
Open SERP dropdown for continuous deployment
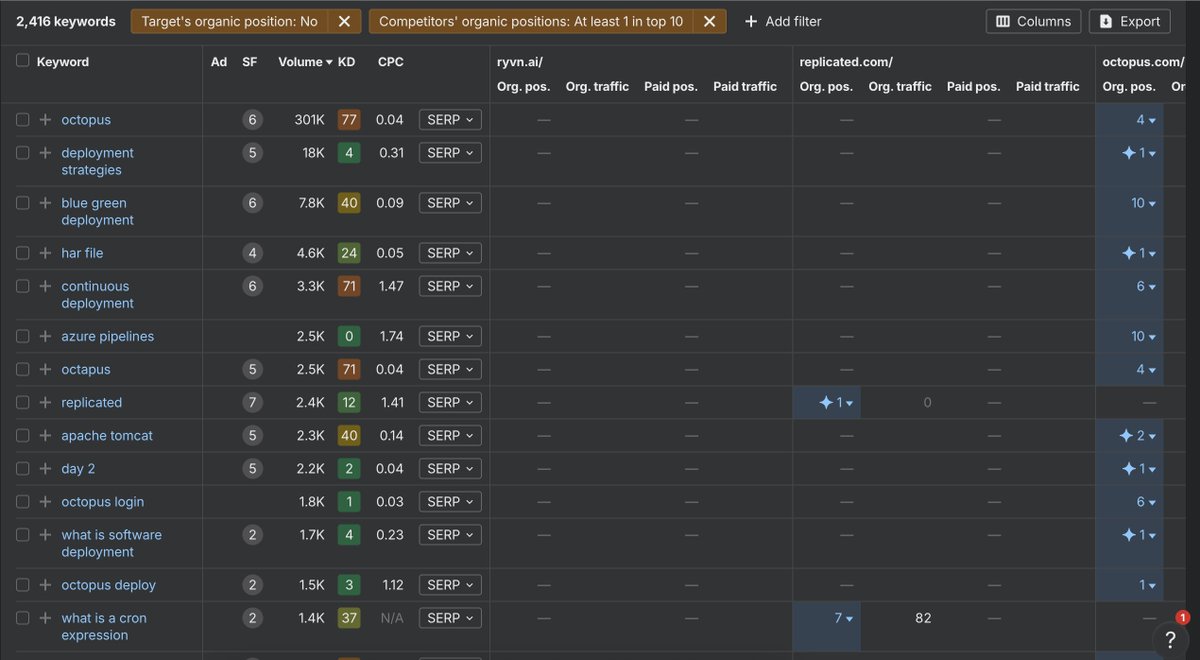[450, 286]
